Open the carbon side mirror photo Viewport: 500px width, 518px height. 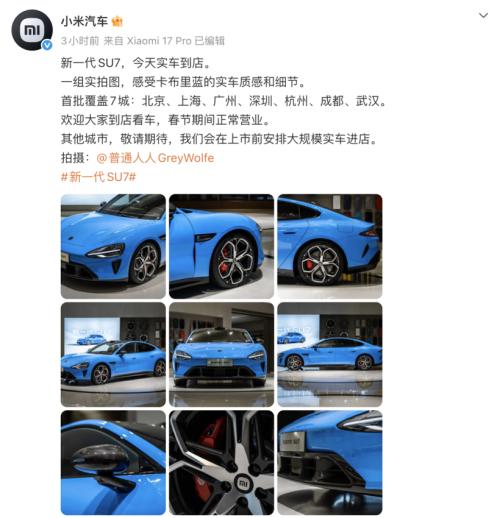click(113, 463)
